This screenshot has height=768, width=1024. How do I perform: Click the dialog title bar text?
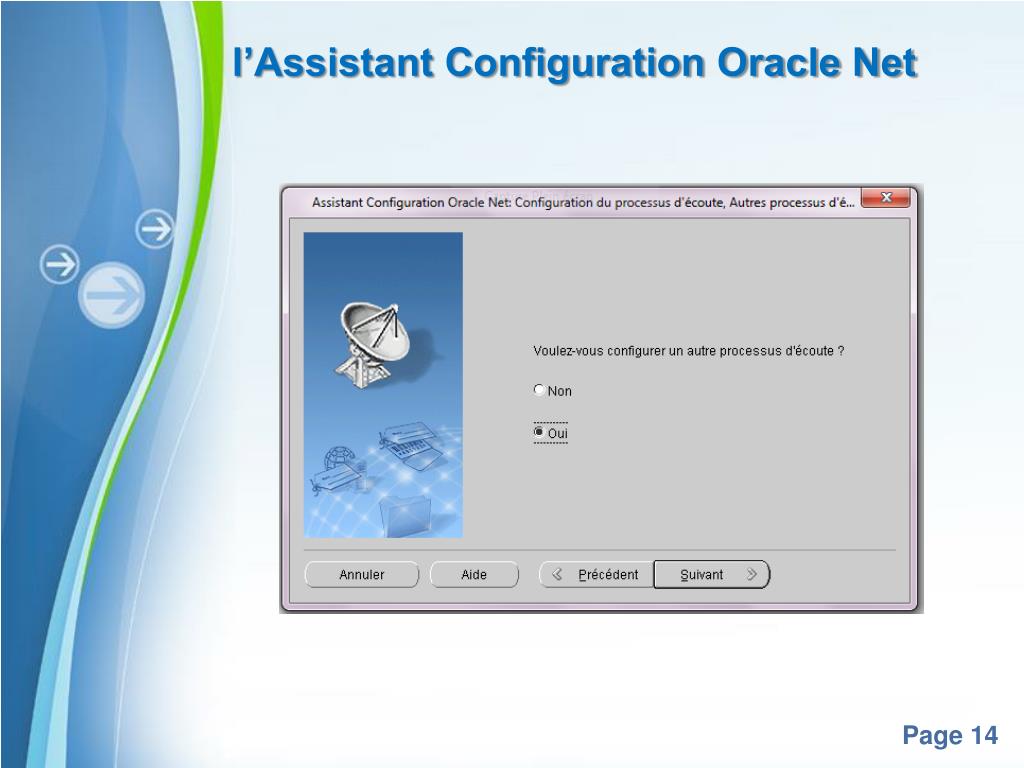[x=583, y=202]
